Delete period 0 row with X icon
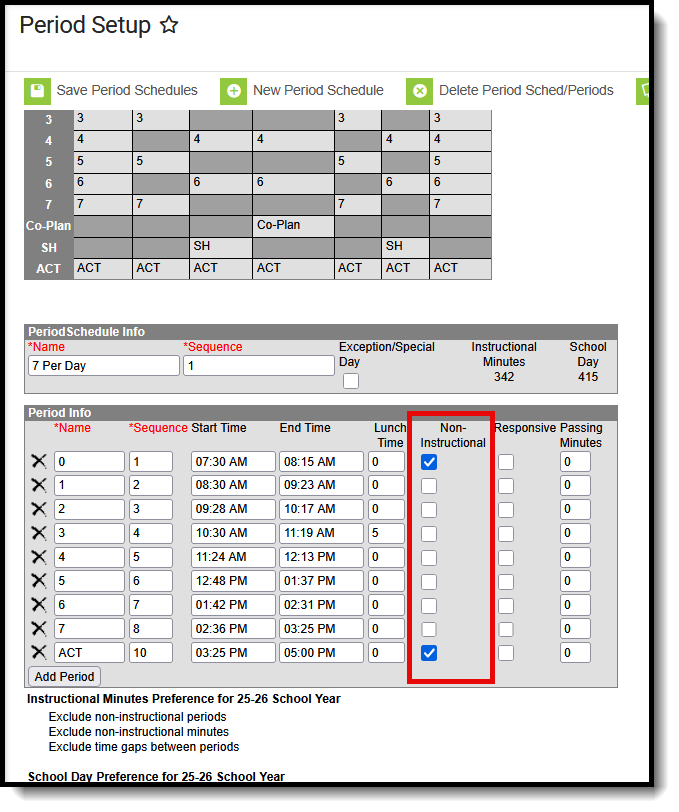The image size is (679, 812). [39, 461]
